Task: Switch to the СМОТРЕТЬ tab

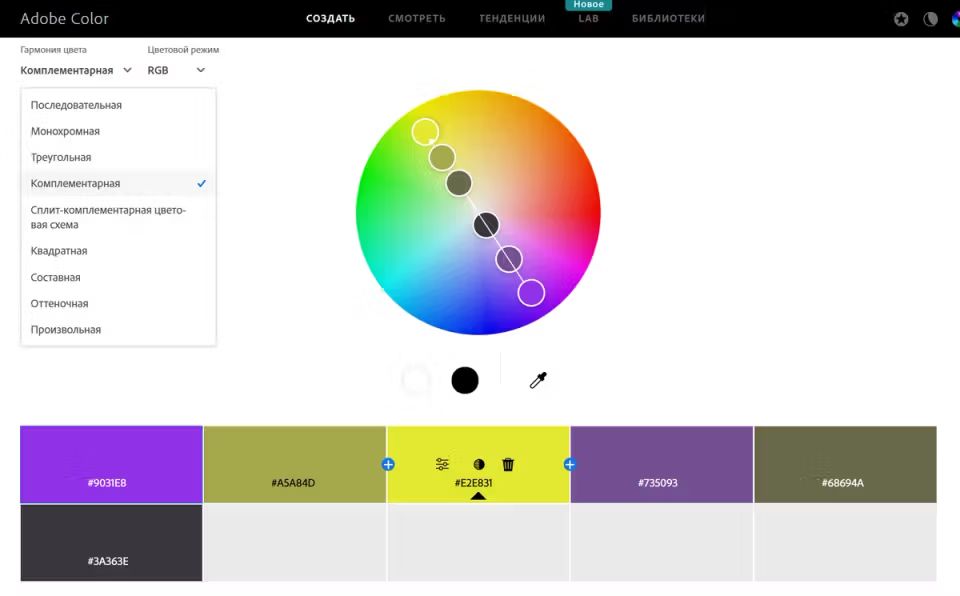Action: pos(417,18)
